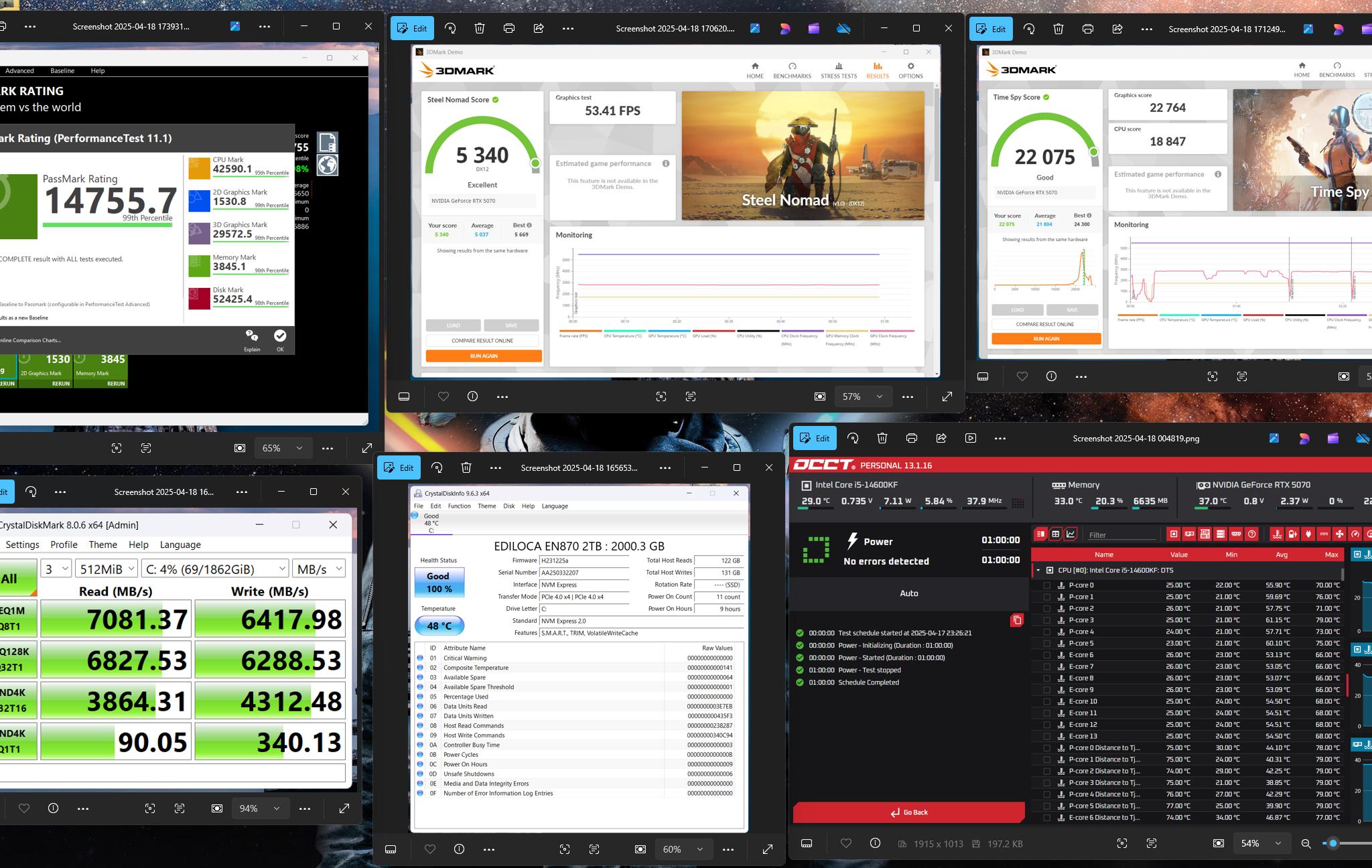
Task: Click the copy log icon in OCCT
Action: (x=1016, y=620)
